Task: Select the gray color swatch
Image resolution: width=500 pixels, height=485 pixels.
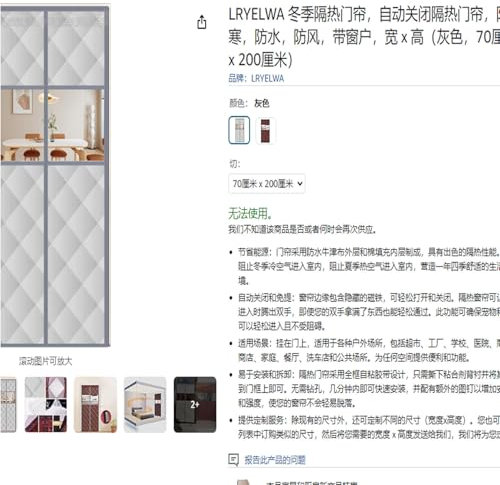Action: click(x=239, y=130)
